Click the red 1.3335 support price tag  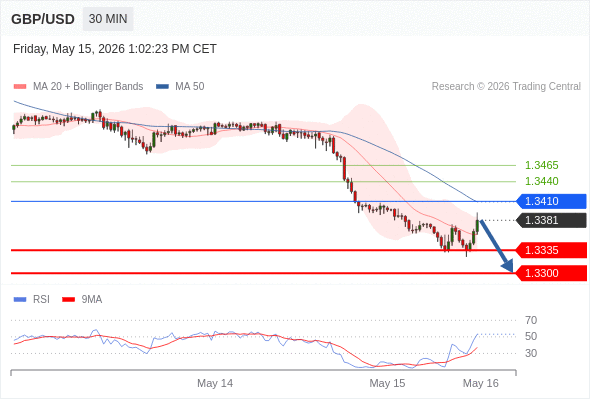[x=551, y=250]
